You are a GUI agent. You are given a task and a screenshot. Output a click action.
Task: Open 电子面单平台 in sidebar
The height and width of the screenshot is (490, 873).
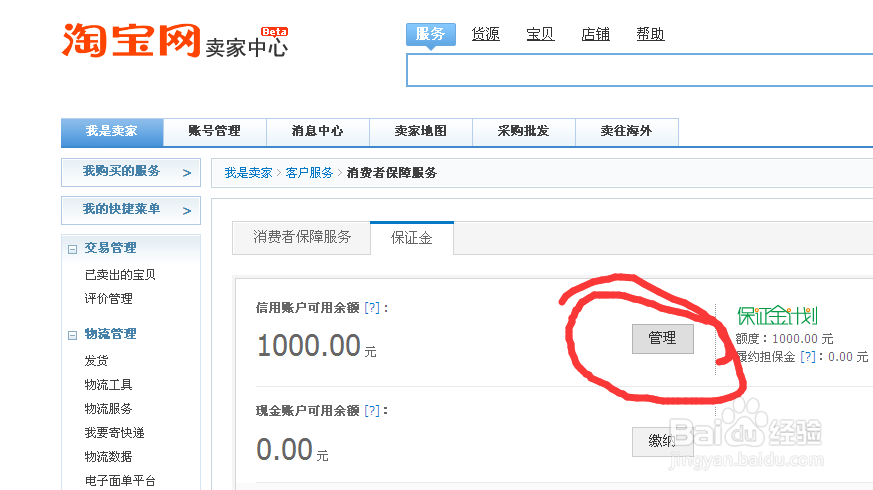120,481
